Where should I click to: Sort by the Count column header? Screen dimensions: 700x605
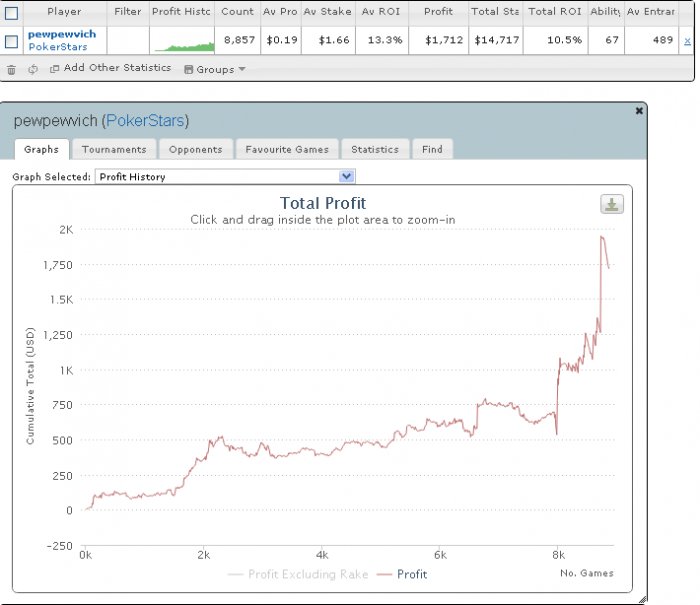tap(237, 12)
